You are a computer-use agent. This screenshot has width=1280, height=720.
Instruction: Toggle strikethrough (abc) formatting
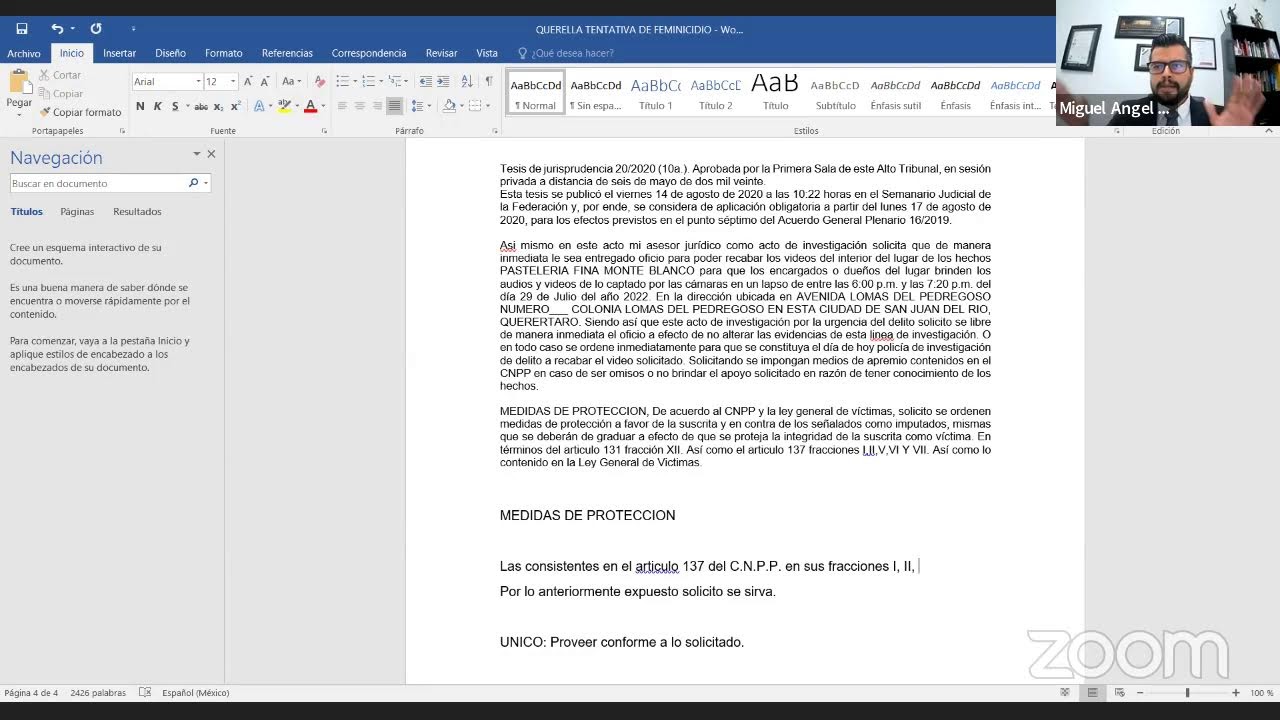[201, 106]
